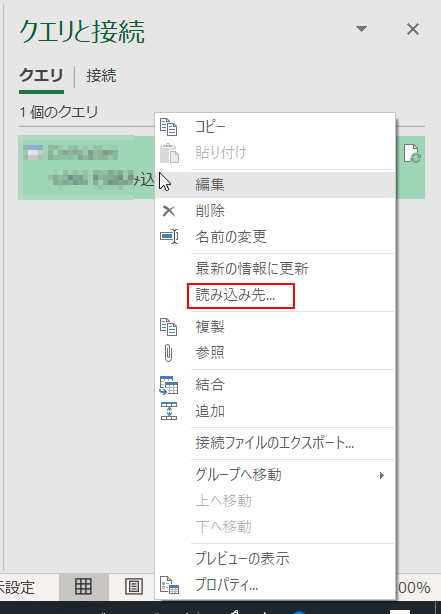Click the append icon beside 追加
Screen dimensions: 441x614
pyautogui.click(x=169, y=411)
